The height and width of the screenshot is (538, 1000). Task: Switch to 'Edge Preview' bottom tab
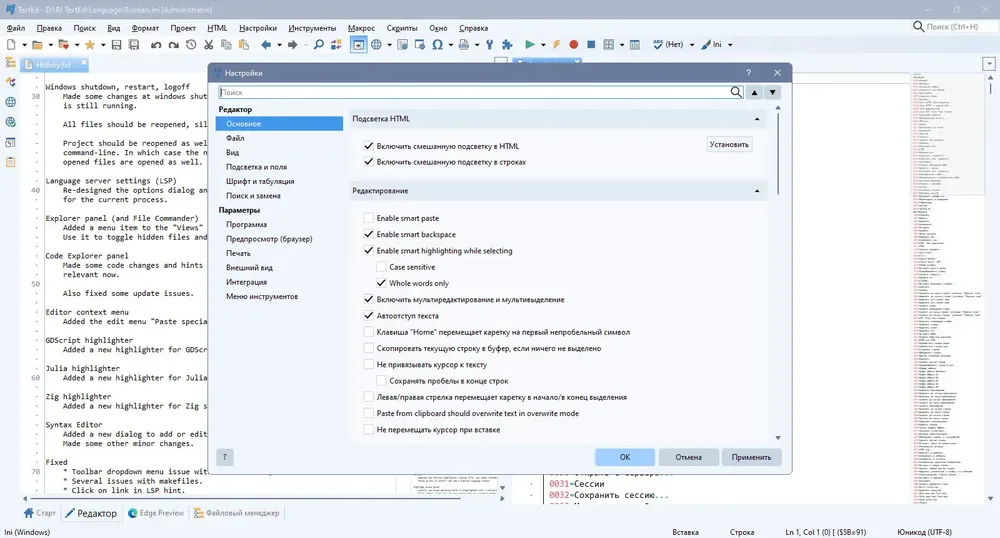tap(156, 513)
